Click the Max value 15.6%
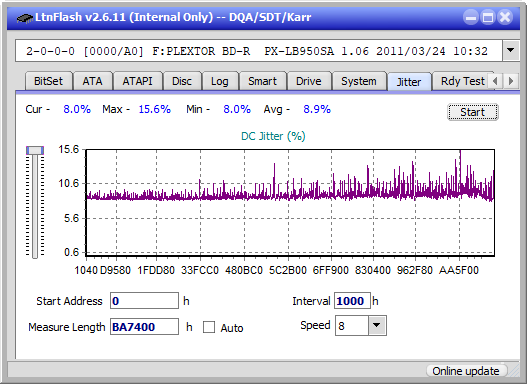Image resolution: width=527 pixels, height=384 pixels. click(x=155, y=109)
